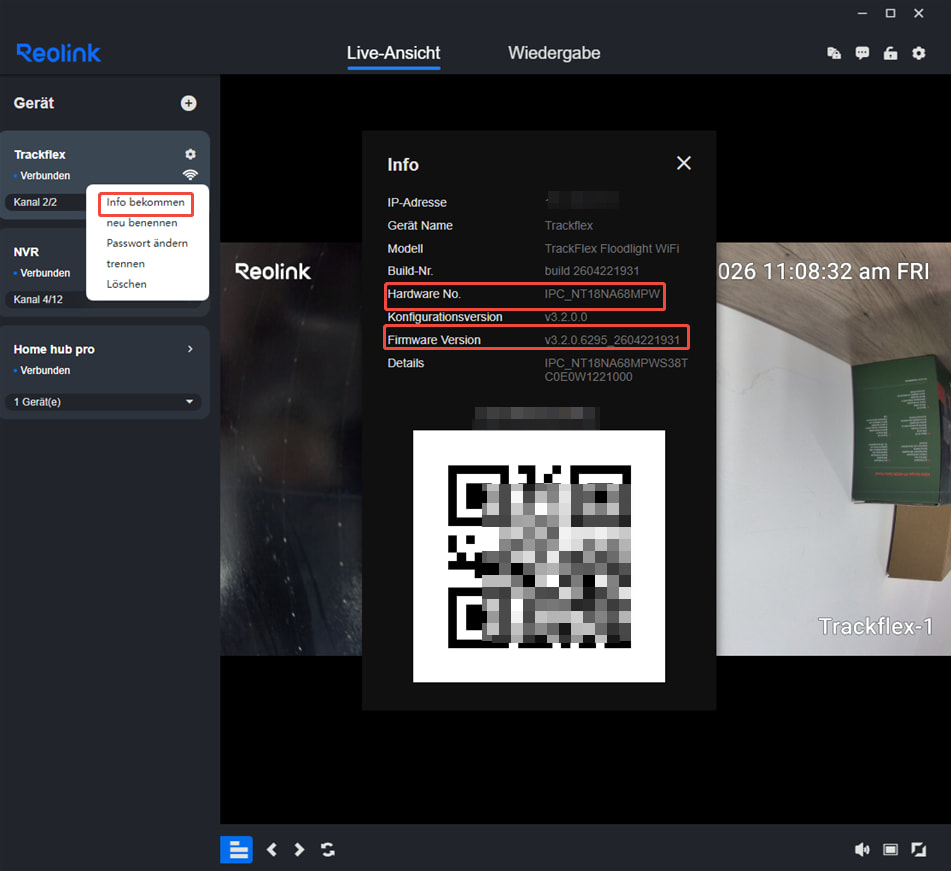This screenshot has height=871, width=951.
Task: Select Info bekommen menu entry
Action: (146, 203)
